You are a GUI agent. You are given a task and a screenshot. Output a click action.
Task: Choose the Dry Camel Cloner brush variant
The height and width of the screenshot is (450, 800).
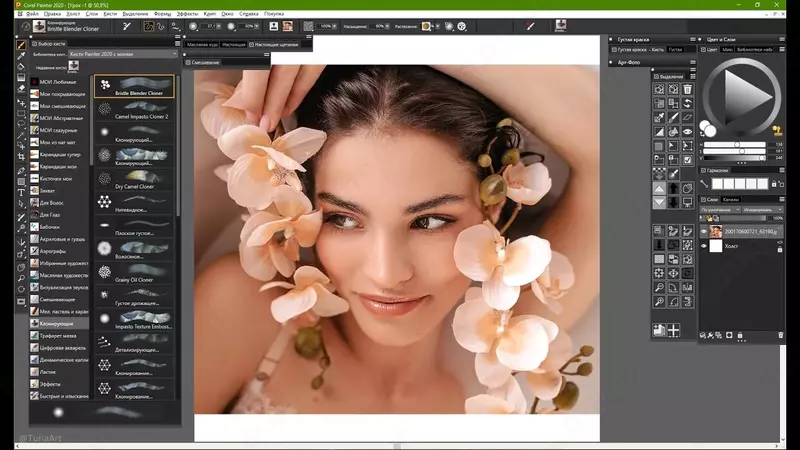pos(134,180)
